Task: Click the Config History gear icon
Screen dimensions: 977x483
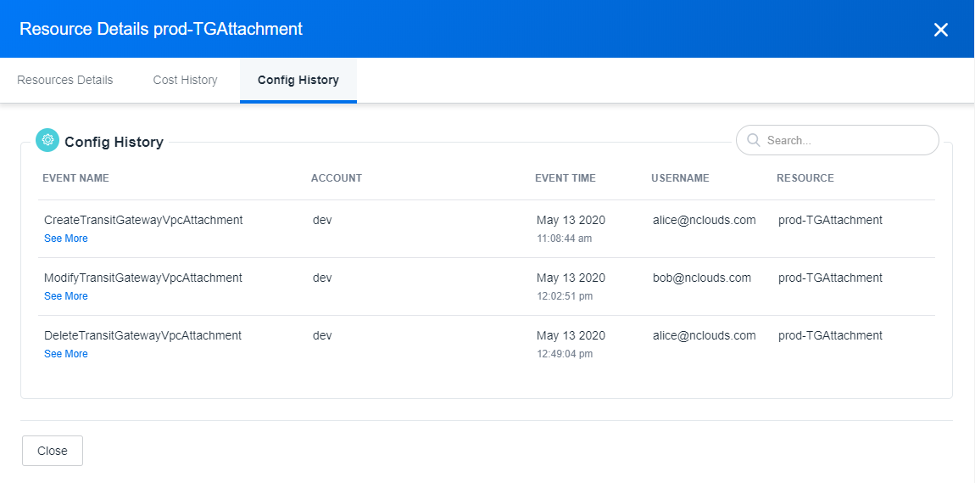Action: 47,141
